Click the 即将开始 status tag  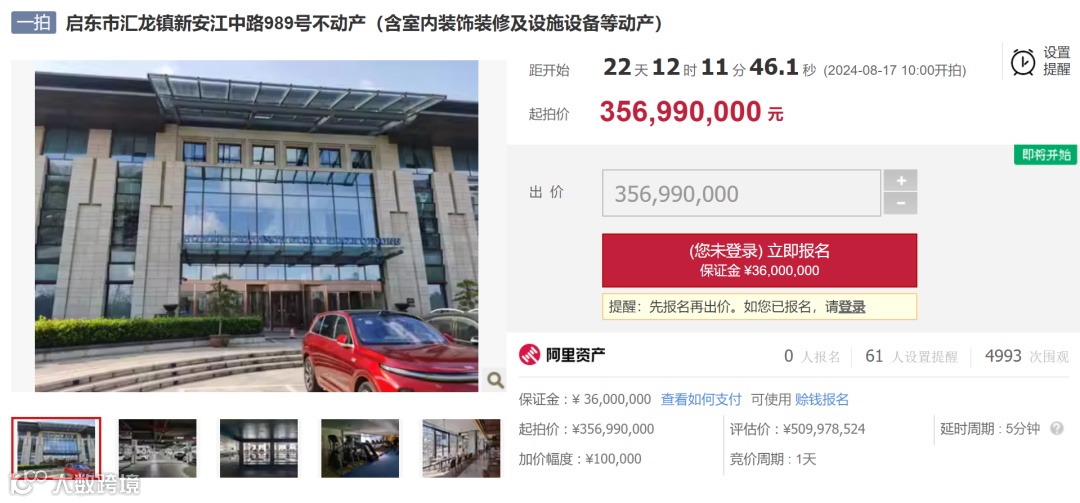click(1045, 155)
